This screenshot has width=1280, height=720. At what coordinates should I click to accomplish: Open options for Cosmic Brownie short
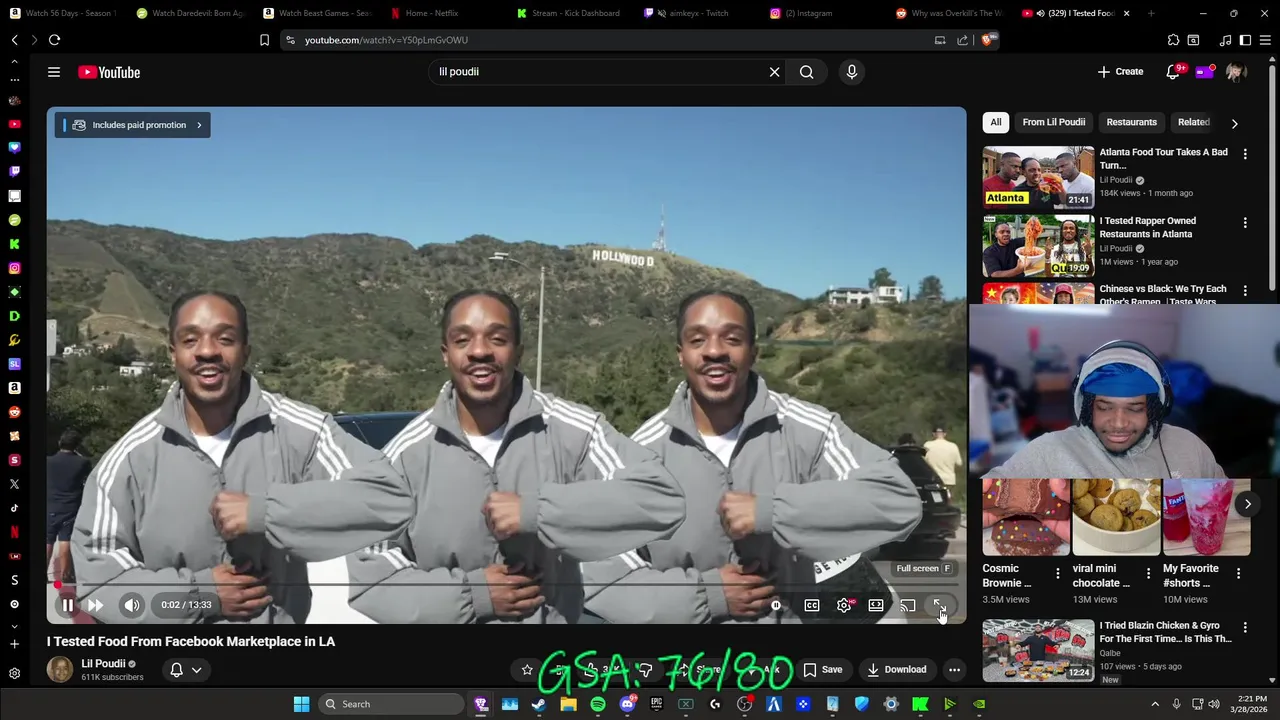(1057, 574)
